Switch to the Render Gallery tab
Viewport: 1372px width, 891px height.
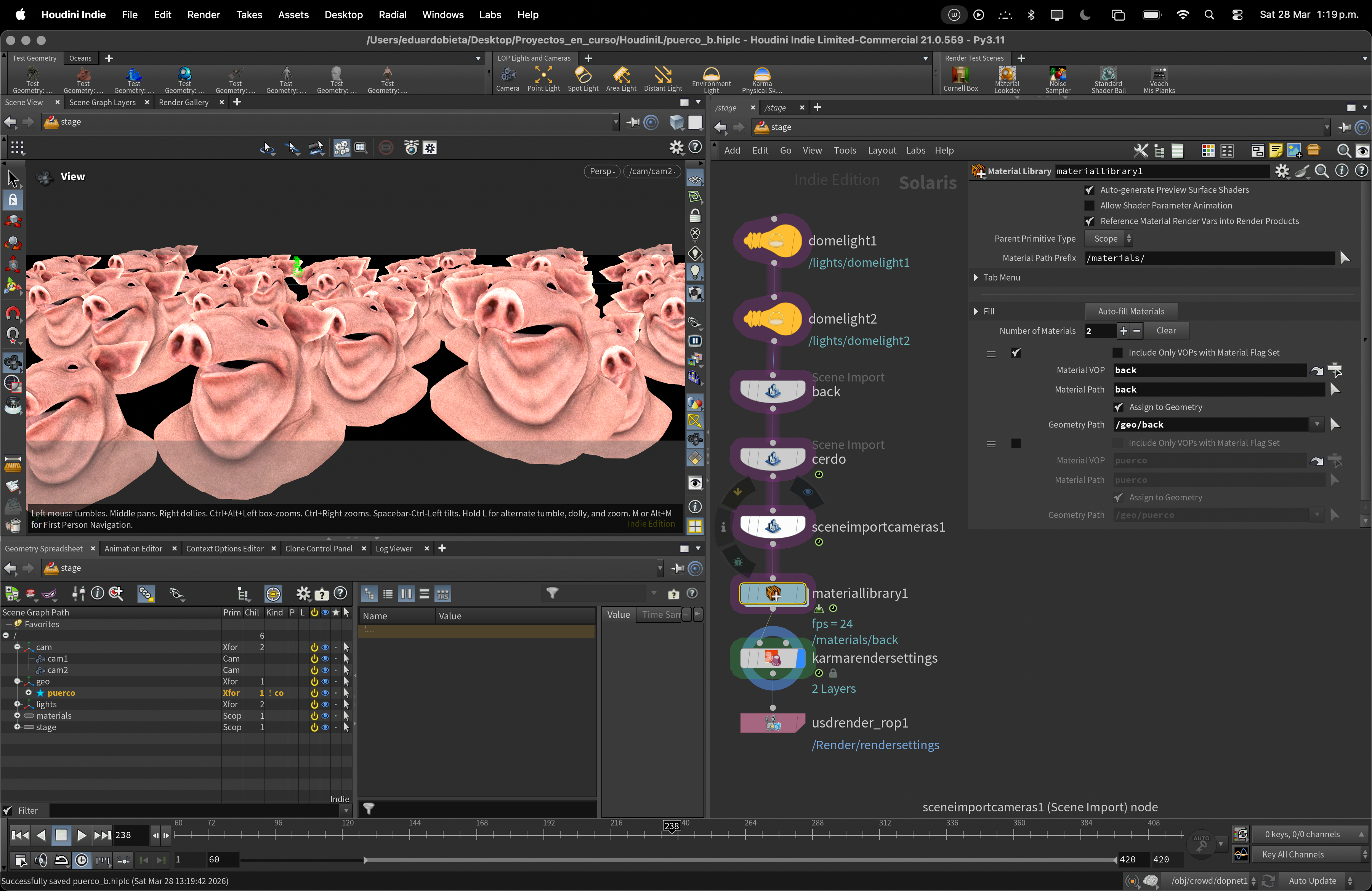pos(183,103)
